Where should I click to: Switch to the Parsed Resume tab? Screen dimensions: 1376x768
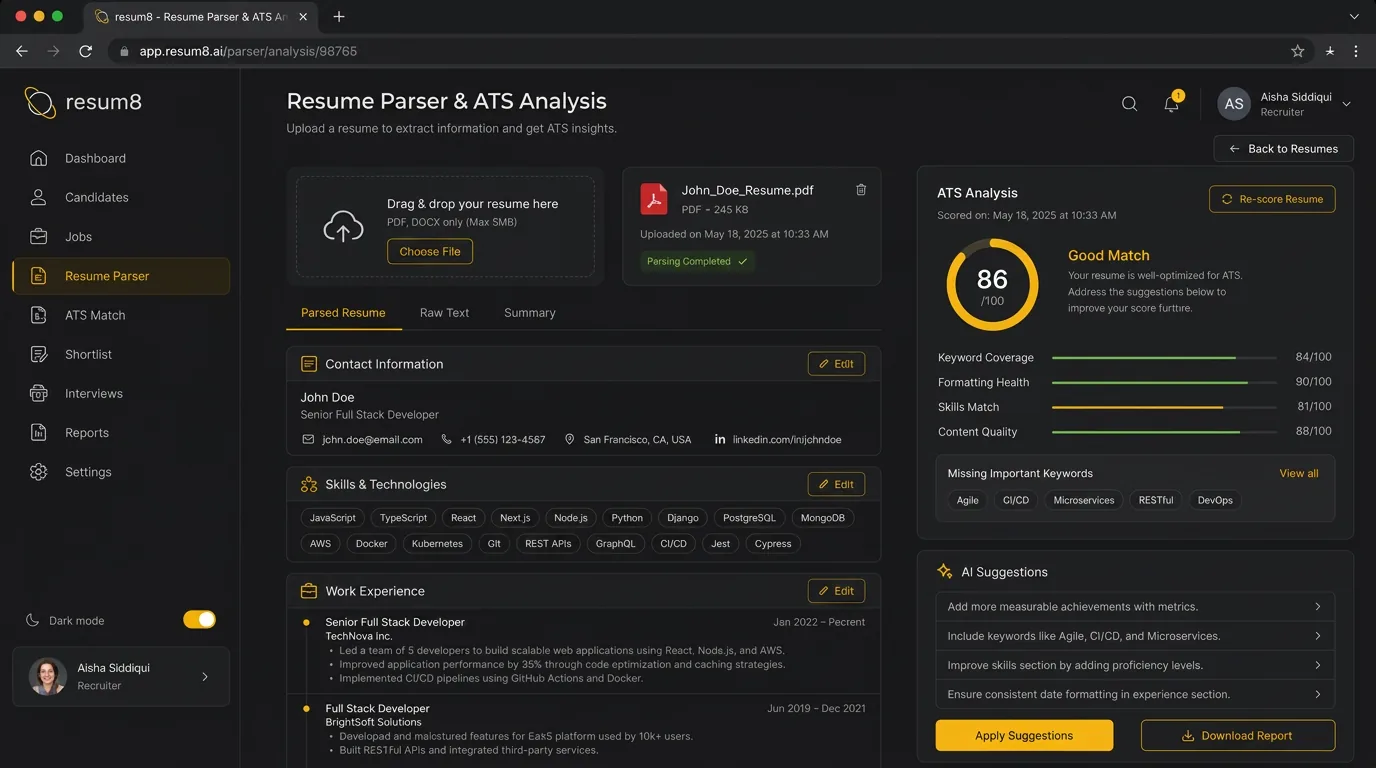point(343,313)
